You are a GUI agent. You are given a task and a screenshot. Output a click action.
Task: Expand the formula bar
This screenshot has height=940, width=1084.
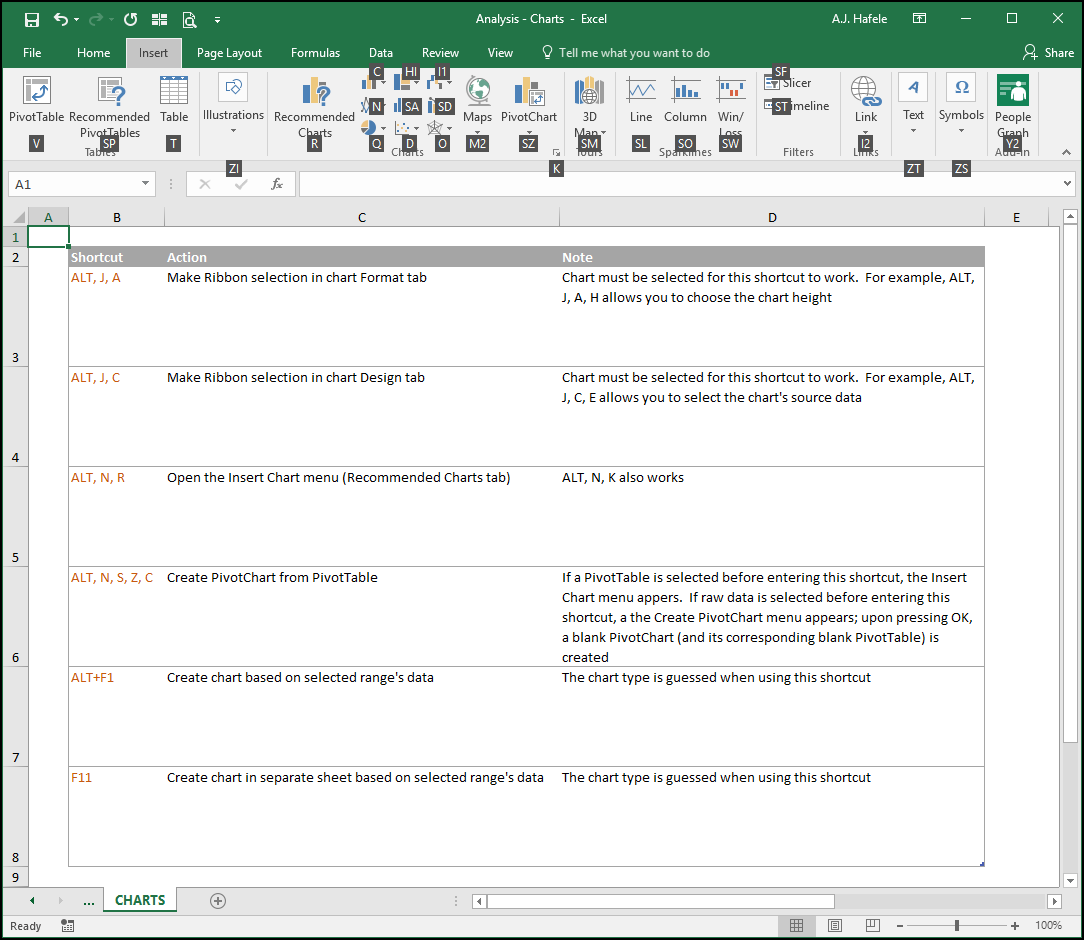(1068, 183)
